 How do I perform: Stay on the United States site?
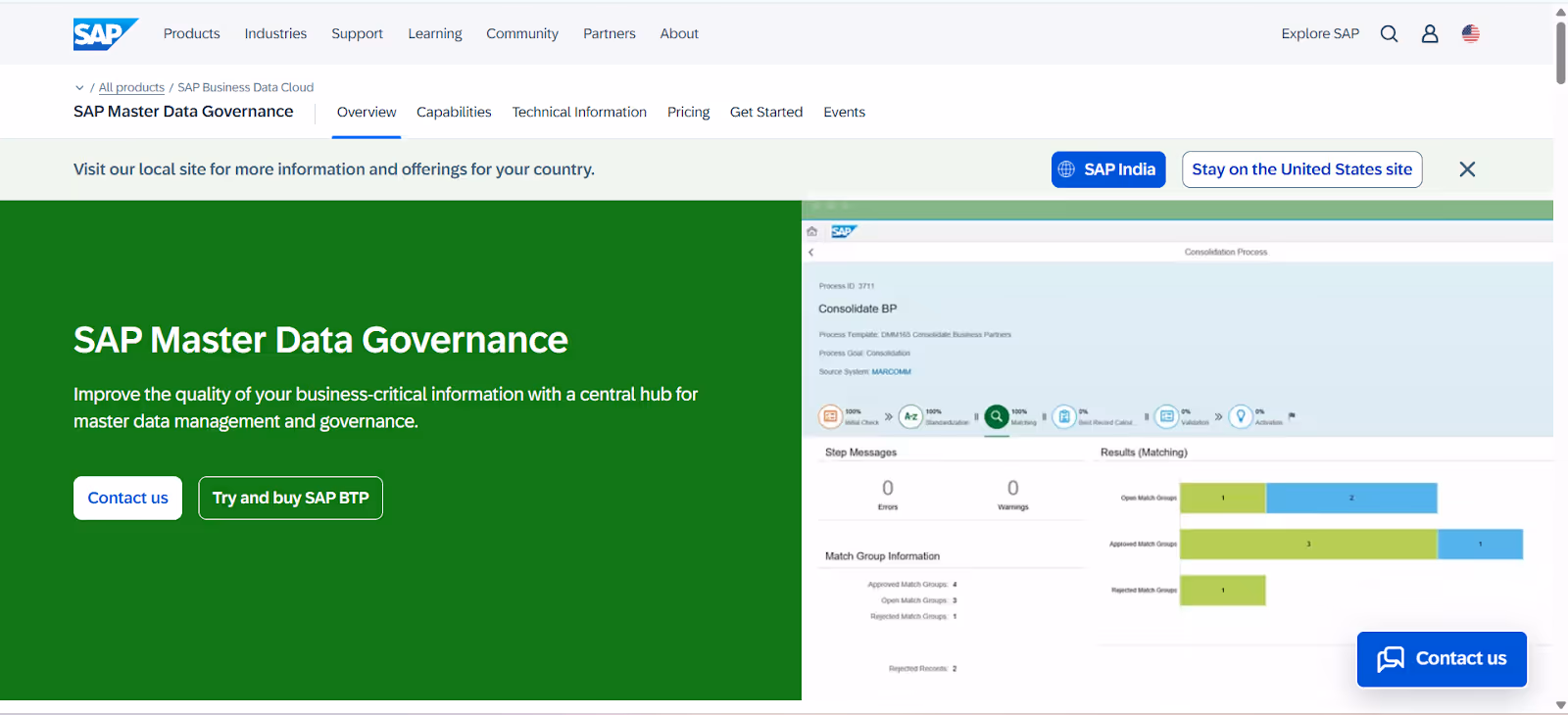[1301, 169]
